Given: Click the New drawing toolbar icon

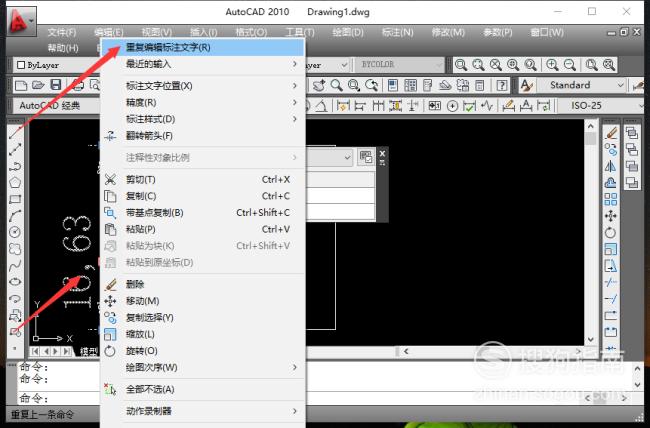Looking at the screenshot, I should [x=21, y=85].
